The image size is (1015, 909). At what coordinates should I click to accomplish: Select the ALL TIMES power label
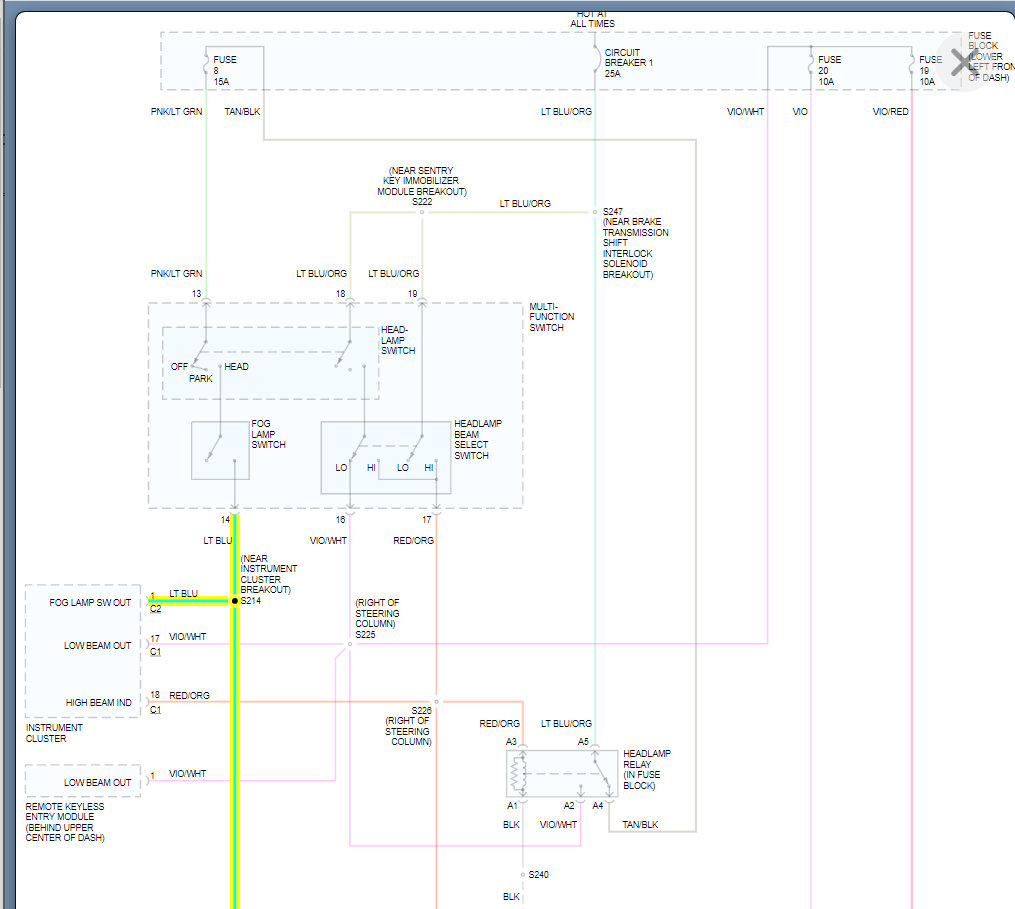click(592, 24)
